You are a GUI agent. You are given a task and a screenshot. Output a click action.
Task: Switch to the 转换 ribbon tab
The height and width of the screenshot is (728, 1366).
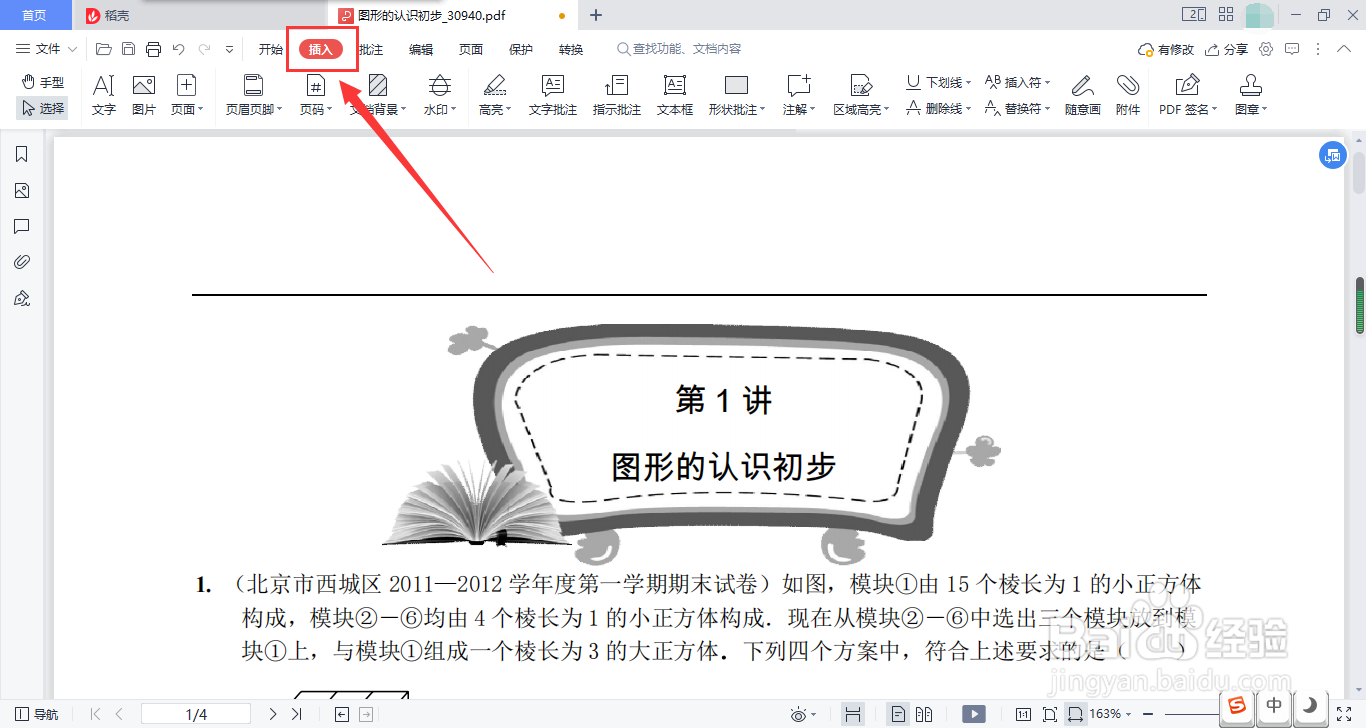click(571, 49)
